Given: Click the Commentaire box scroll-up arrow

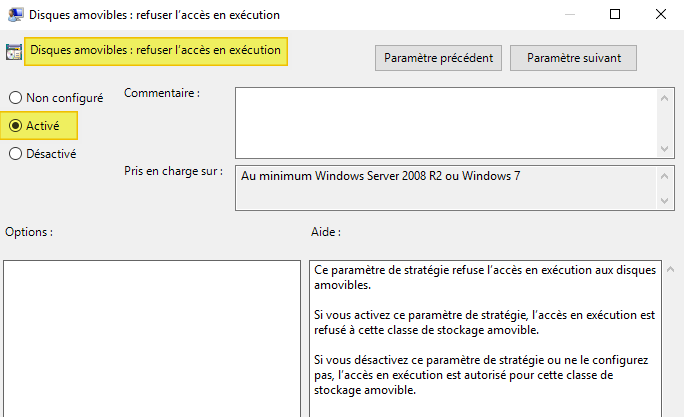Looking at the screenshot, I should point(664,96).
